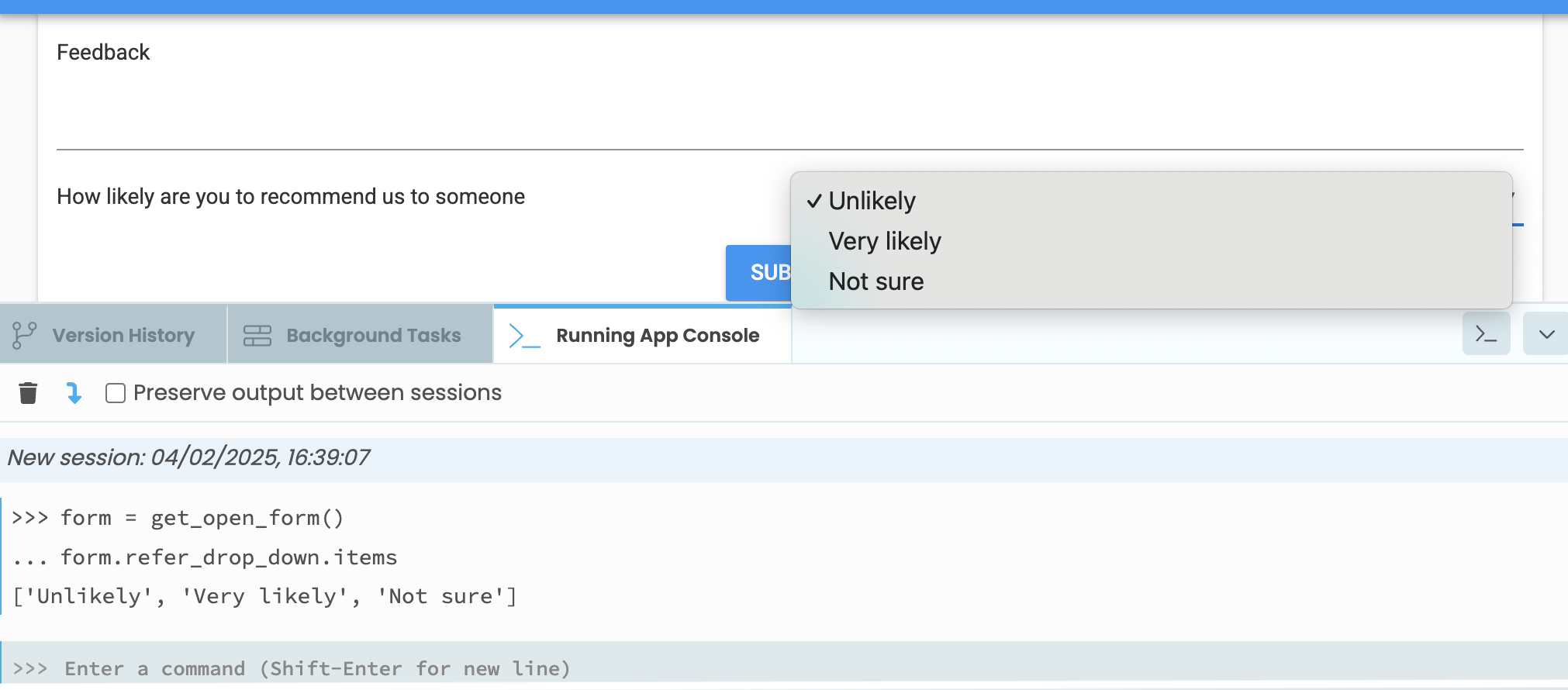
Task: Click the blue scroll-to-bottom arrow icon
Action: [74, 393]
